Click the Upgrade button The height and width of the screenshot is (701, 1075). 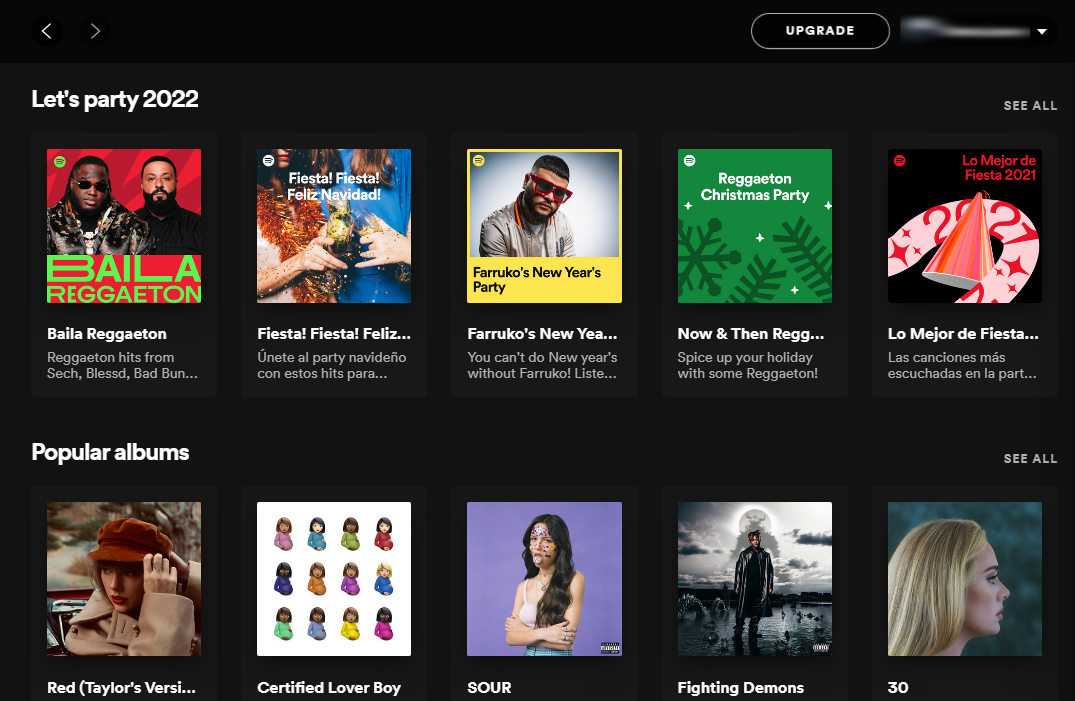tap(820, 31)
